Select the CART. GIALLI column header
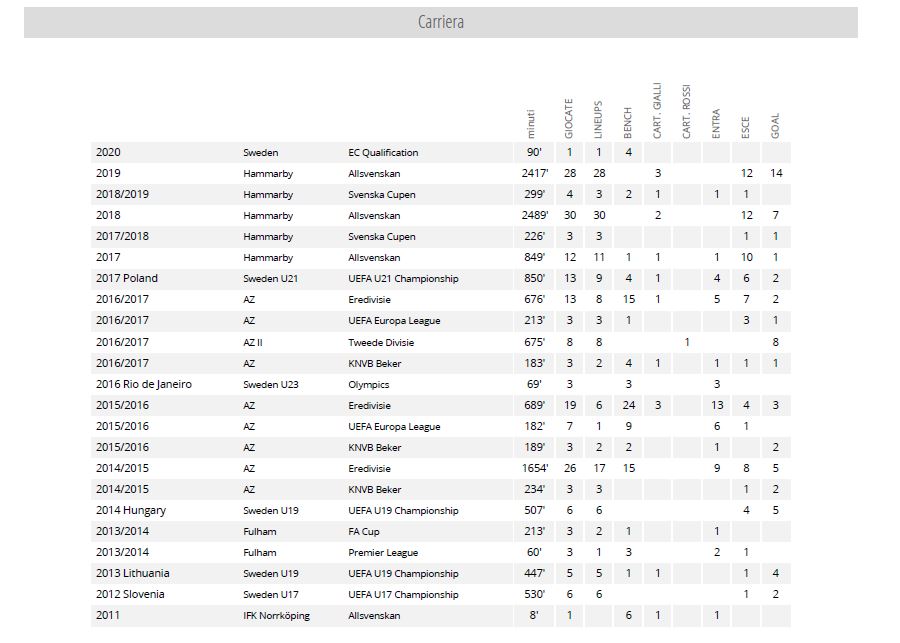Viewport: 900px width, 643px height. coord(657,111)
